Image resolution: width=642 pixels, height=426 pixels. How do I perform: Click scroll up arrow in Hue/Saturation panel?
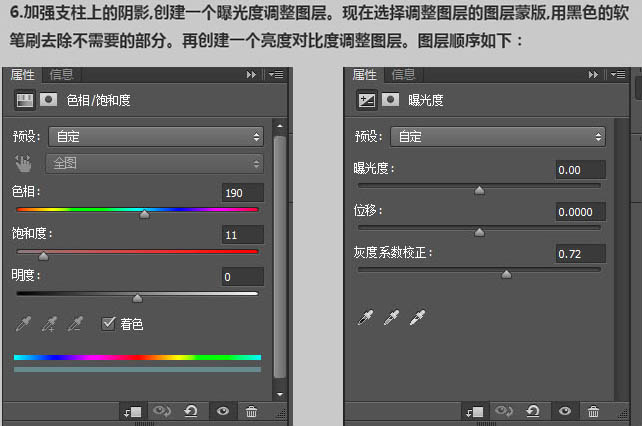[x=280, y=126]
